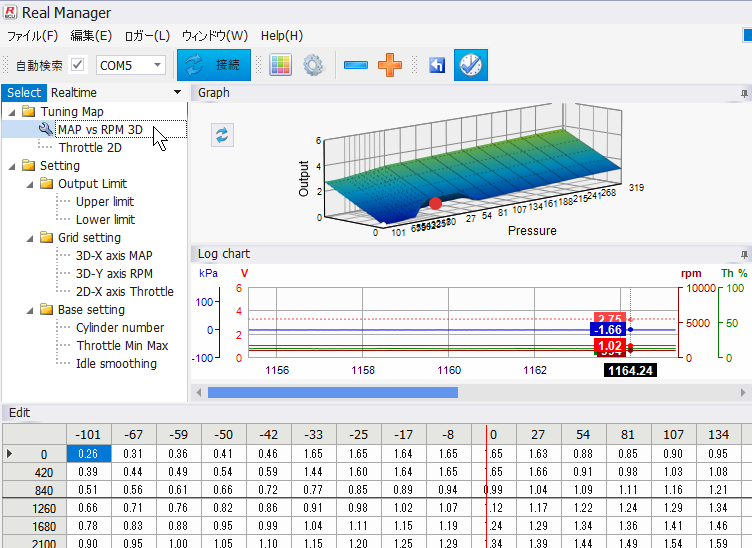Open Cylinder number setting
The height and width of the screenshot is (548, 752).
tap(120, 327)
